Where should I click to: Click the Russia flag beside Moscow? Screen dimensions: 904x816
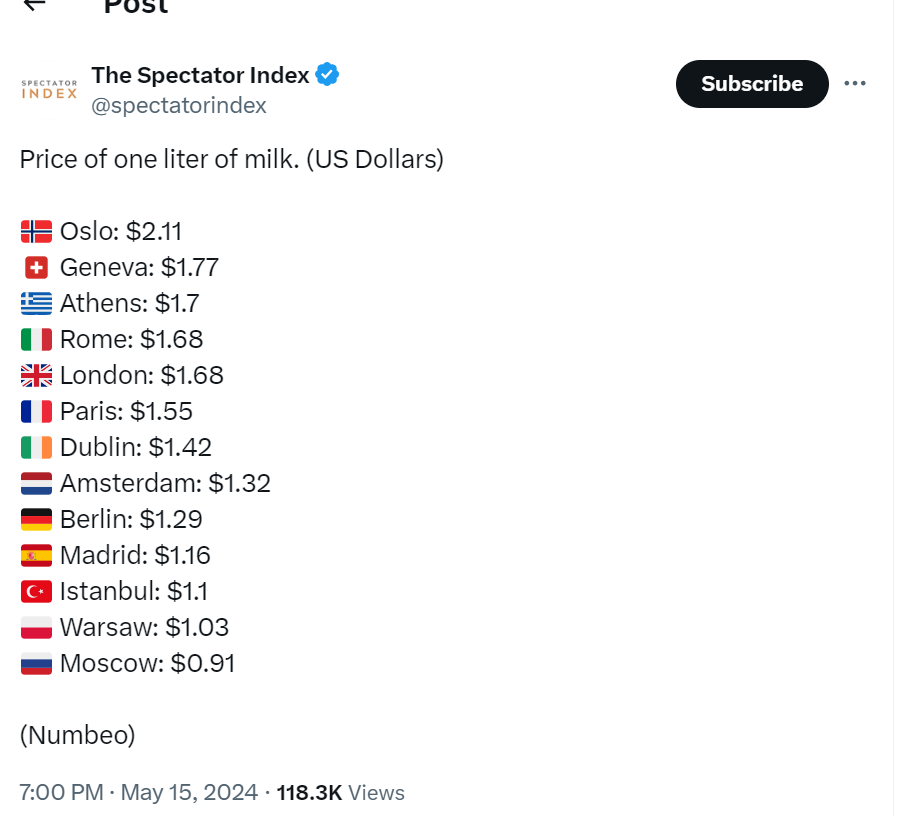click(x=36, y=664)
